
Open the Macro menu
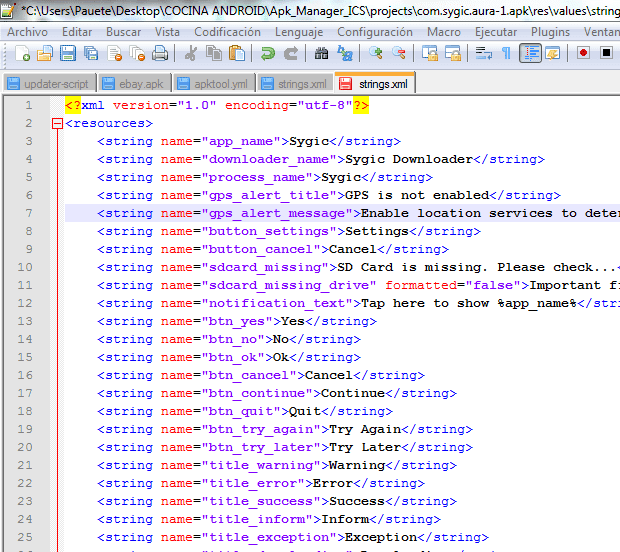(x=444, y=32)
